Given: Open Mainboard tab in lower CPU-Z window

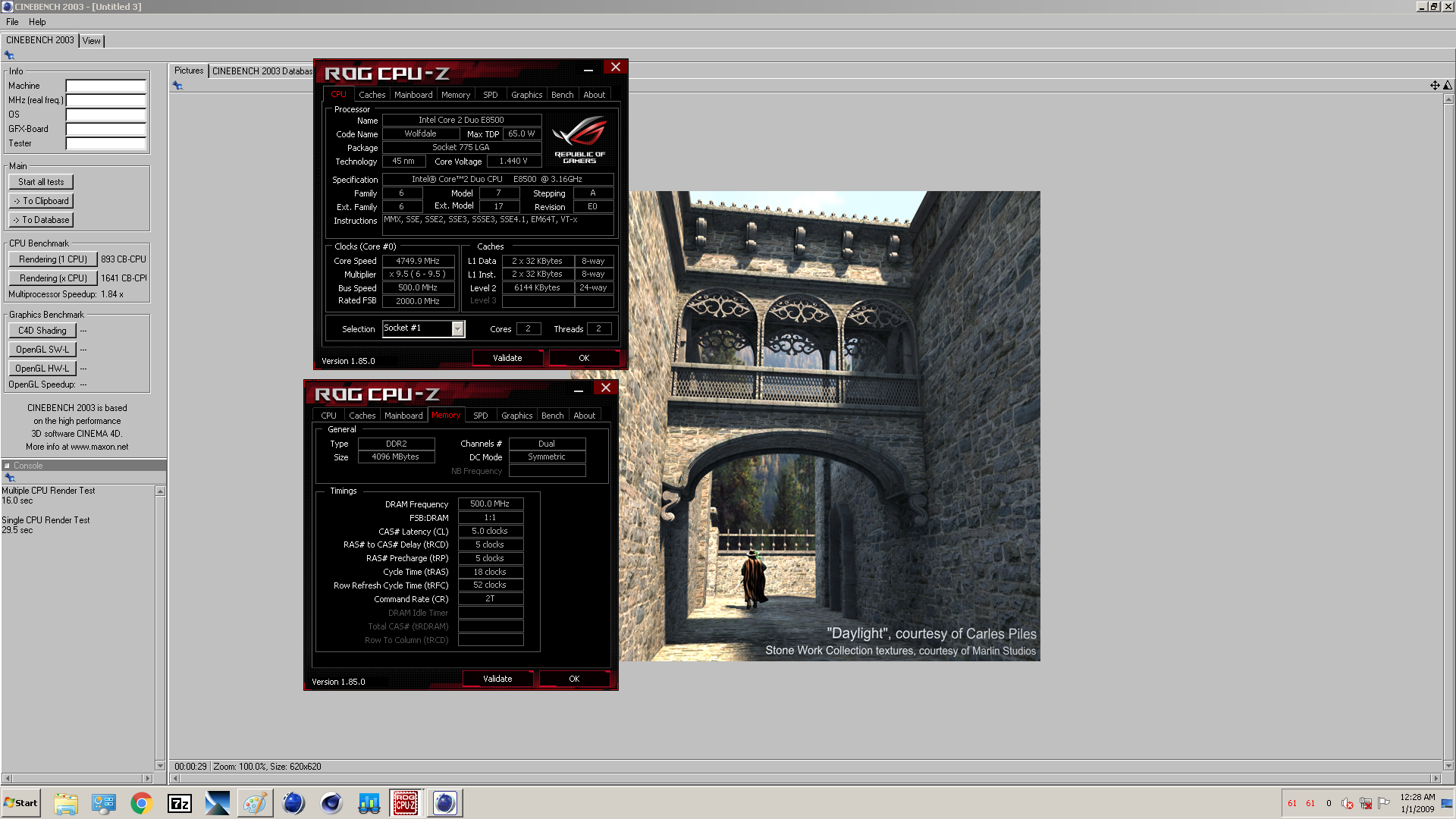Looking at the screenshot, I should [x=403, y=416].
